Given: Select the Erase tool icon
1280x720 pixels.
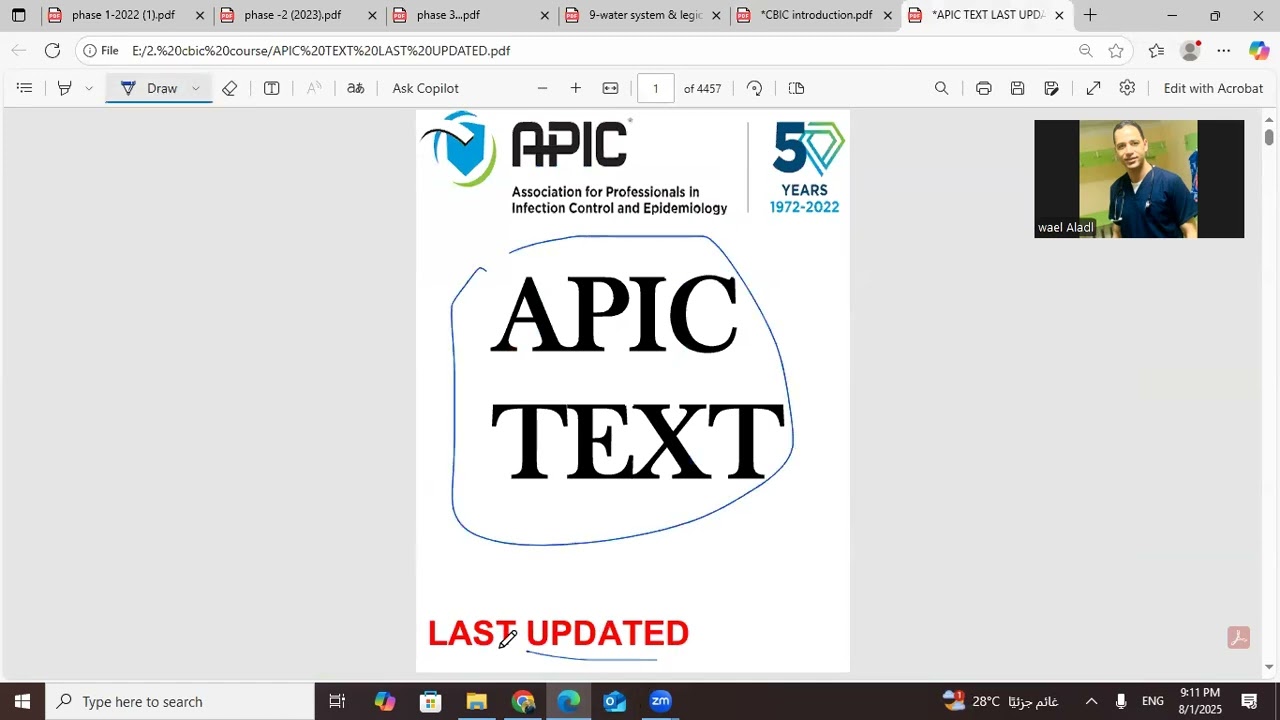Looking at the screenshot, I should [x=229, y=88].
